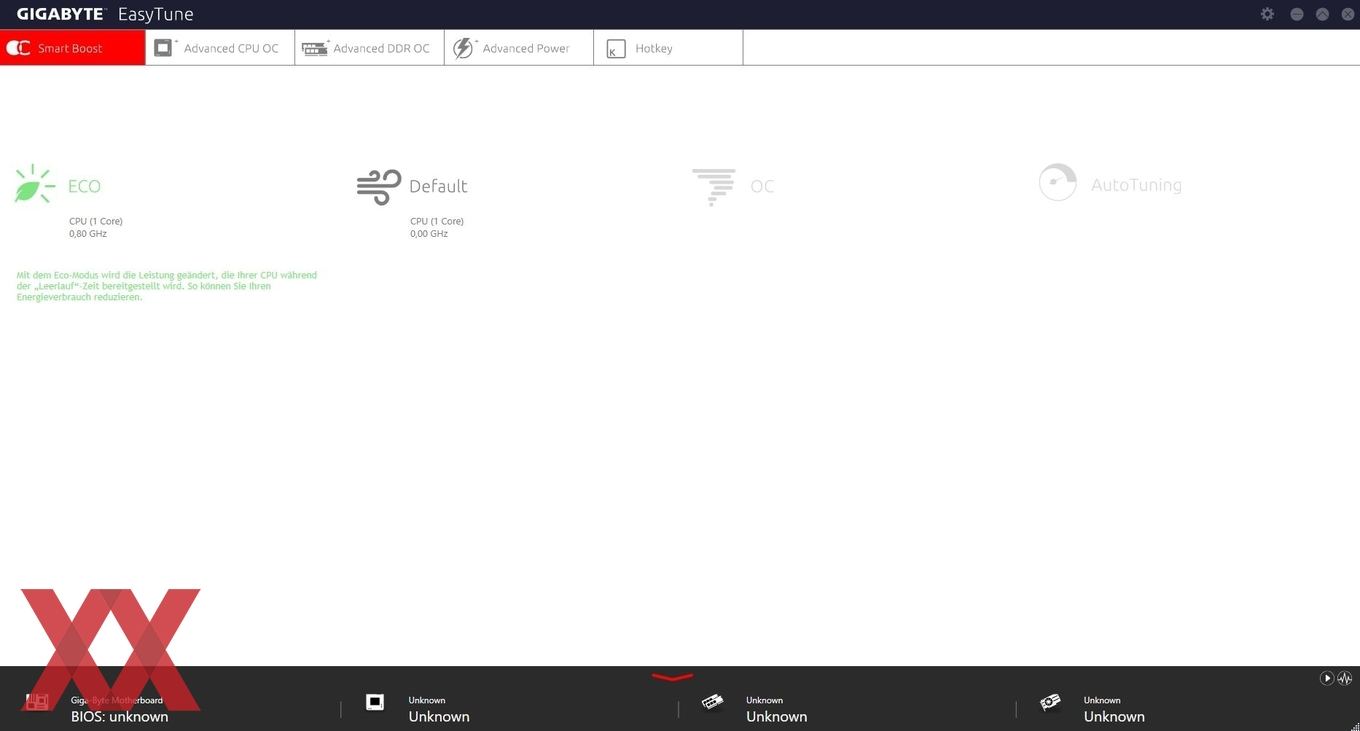Click the 'BIOS: unknown' text
The width and height of the screenshot is (1360, 731).
coord(119,716)
